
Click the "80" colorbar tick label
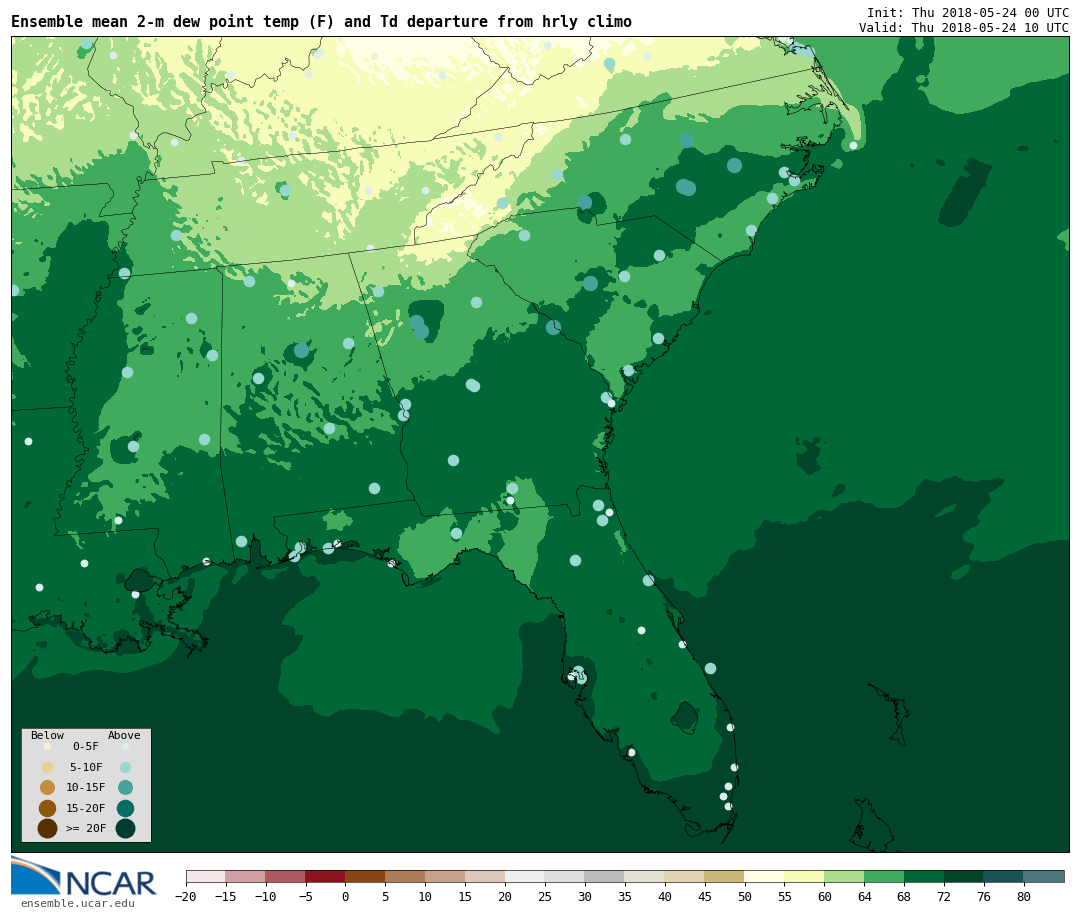[x=1024, y=896]
